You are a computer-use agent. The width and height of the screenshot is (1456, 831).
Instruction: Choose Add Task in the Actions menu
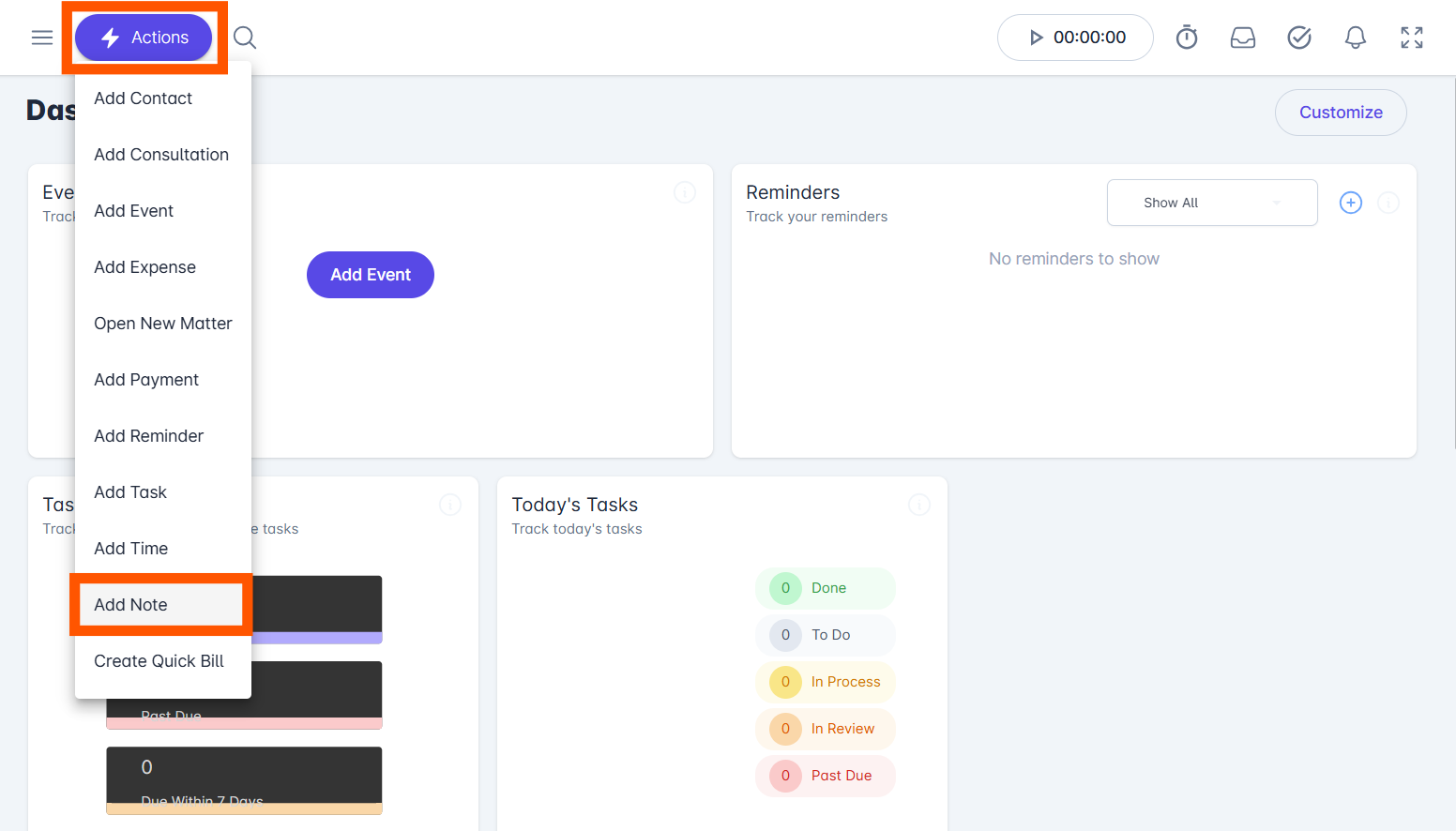click(x=163, y=492)
